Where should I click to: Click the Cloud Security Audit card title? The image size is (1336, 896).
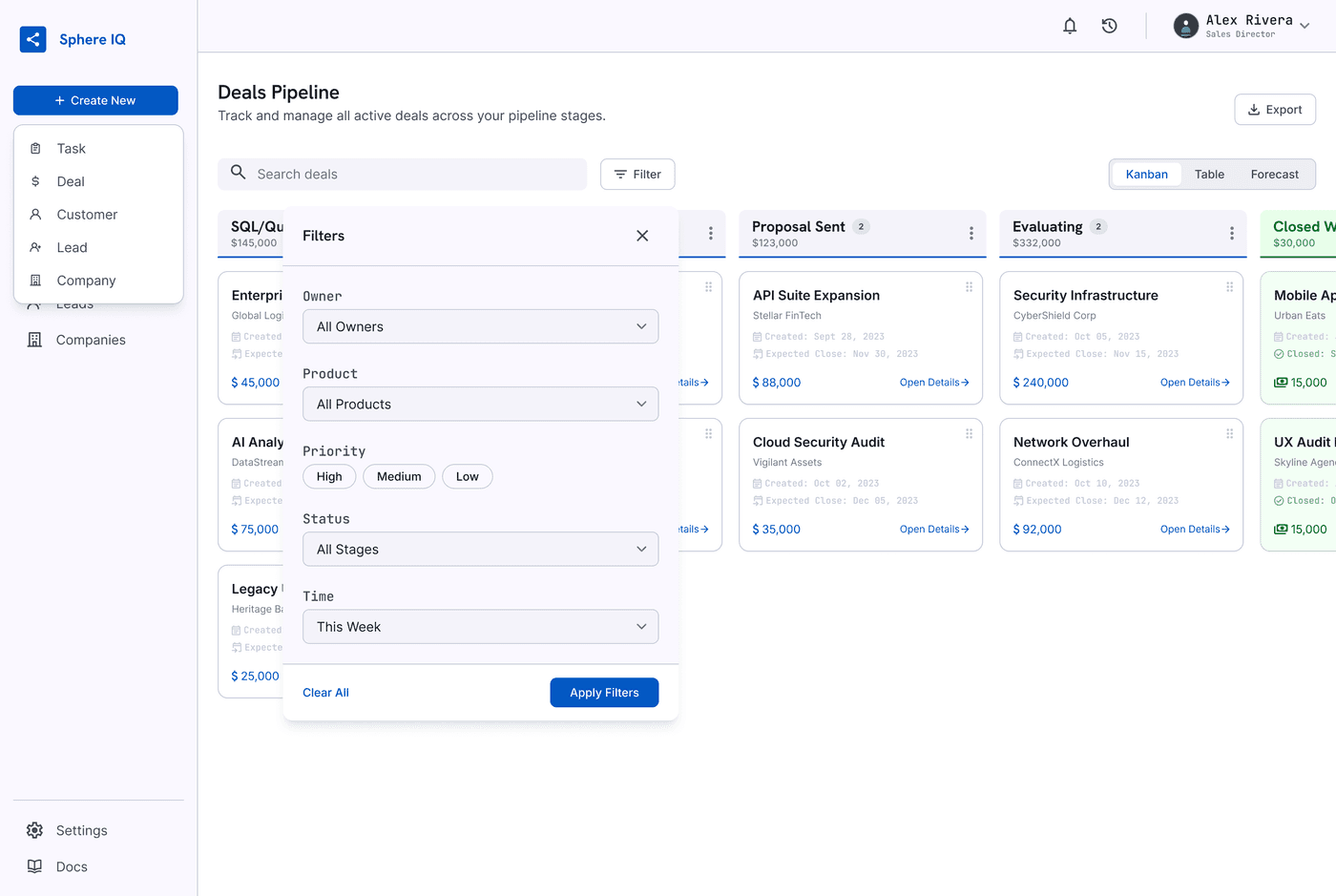coord(819,443)
